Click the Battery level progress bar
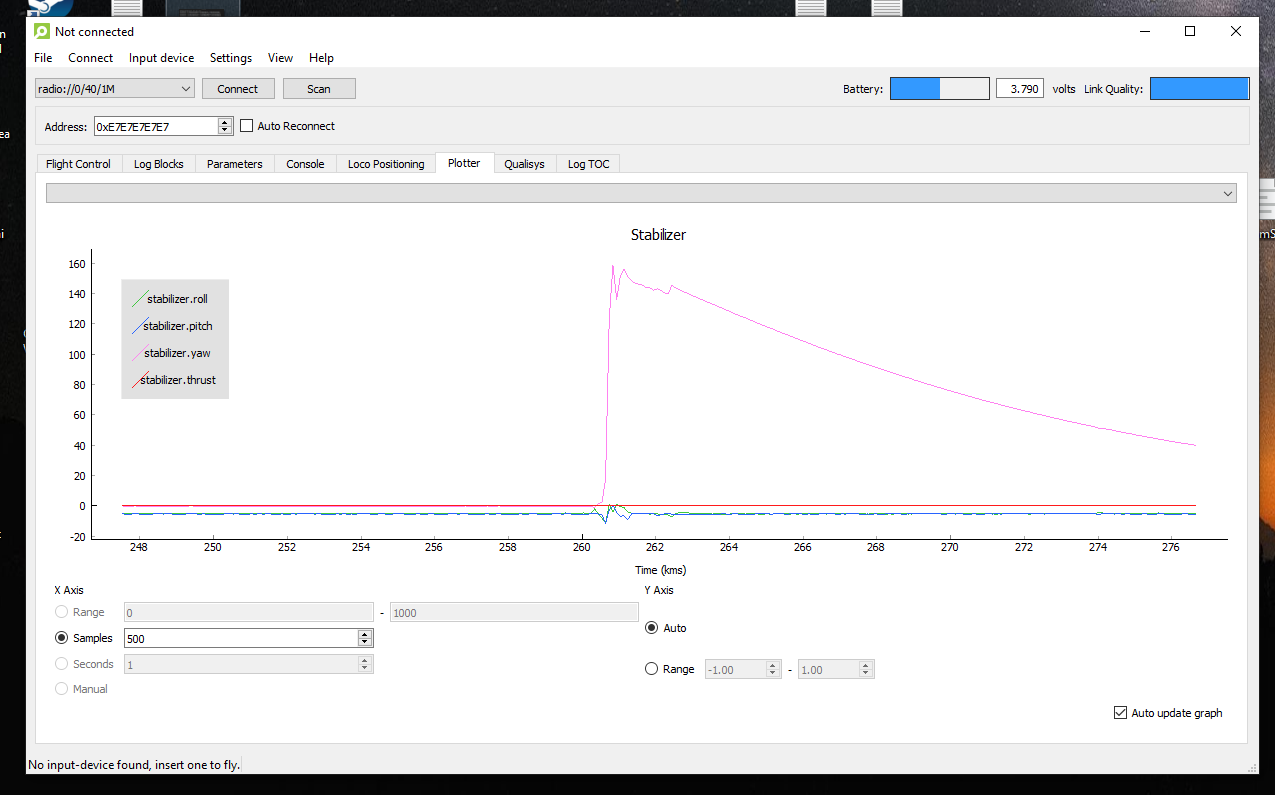The height and width of the screenshot is (795, 1275). point(939,89)
